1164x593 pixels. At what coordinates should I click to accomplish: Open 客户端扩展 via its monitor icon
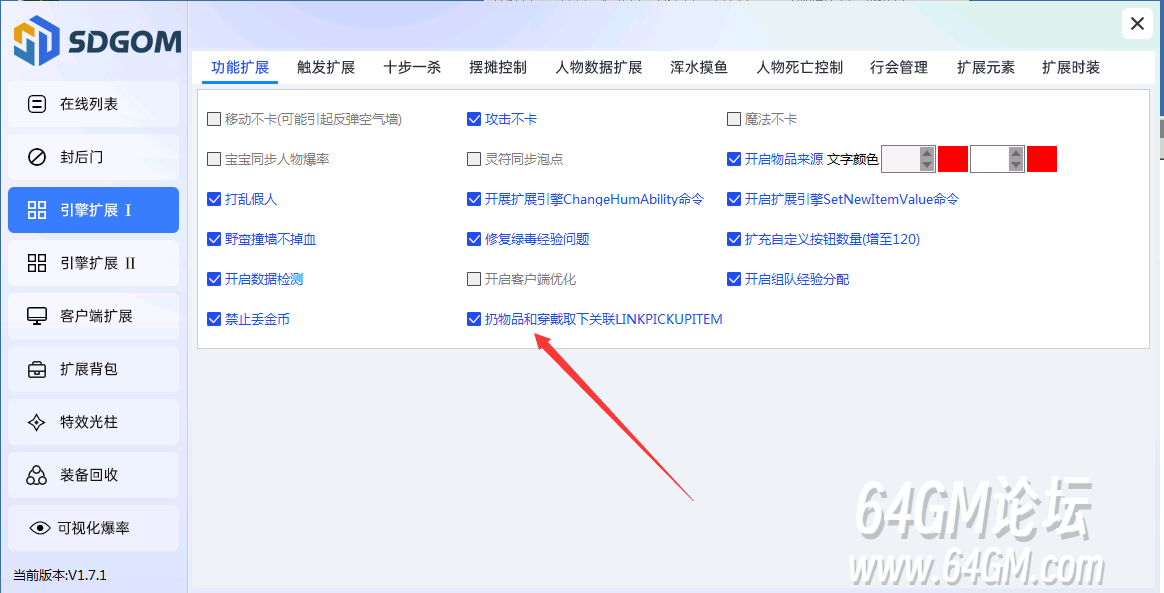pos(37,316)
